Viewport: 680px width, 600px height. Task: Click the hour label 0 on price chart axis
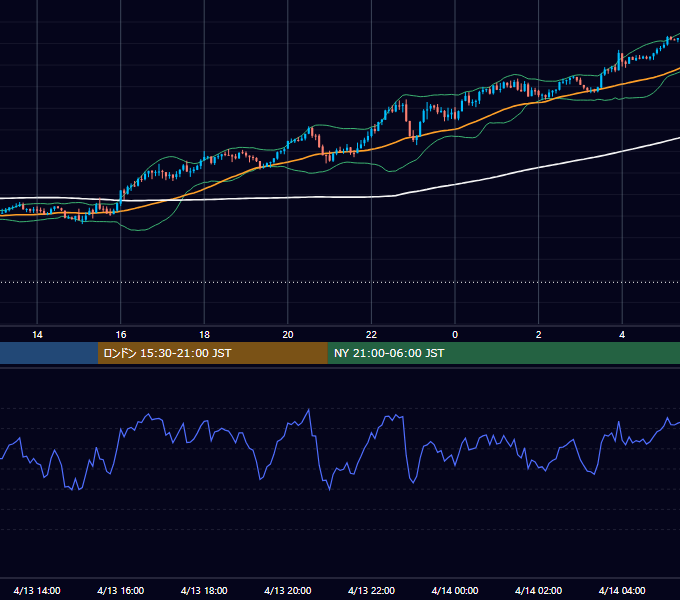(x=455, y=335)
